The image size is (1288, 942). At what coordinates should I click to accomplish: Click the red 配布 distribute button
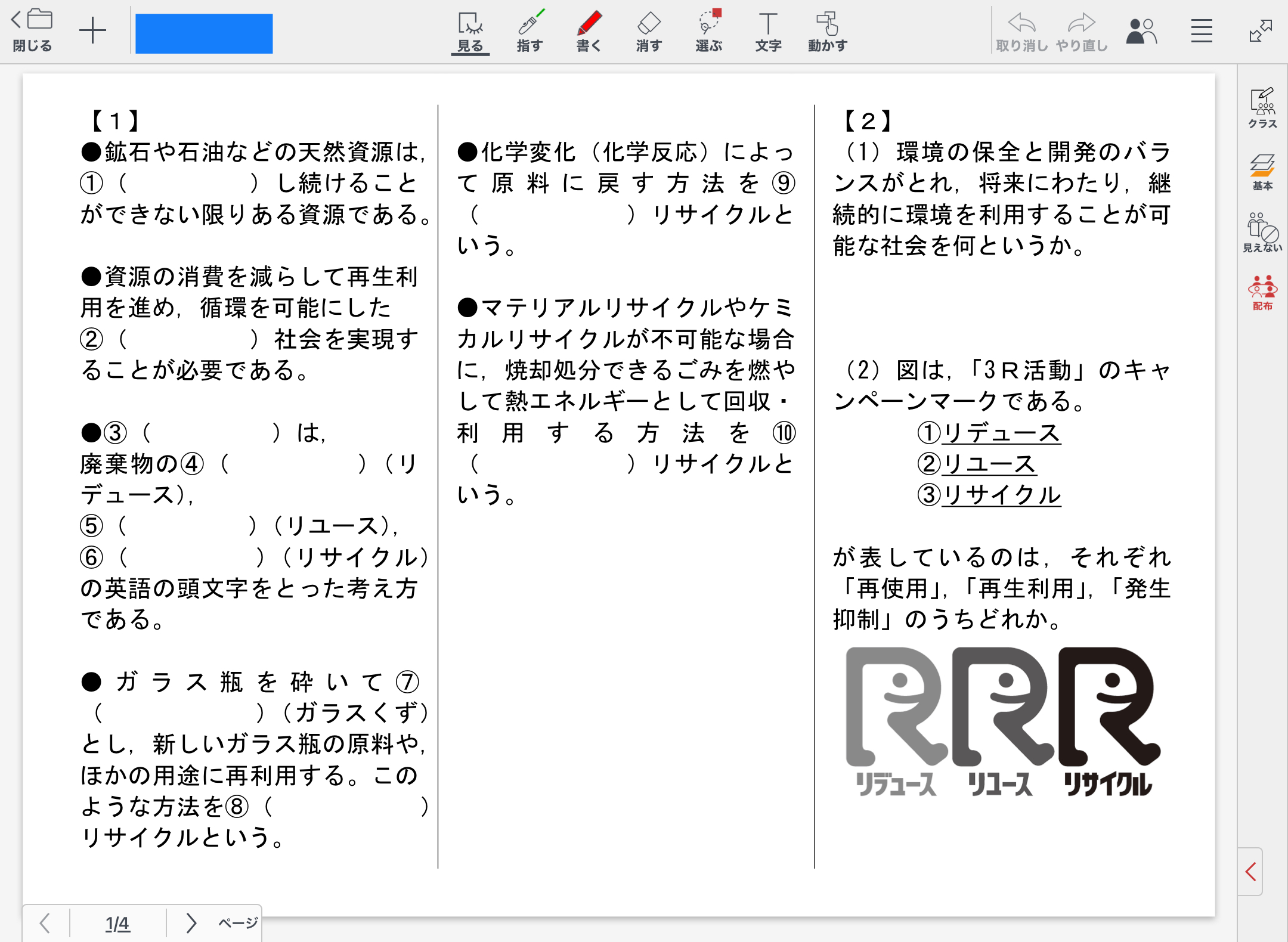click(x=1262, y=292)
